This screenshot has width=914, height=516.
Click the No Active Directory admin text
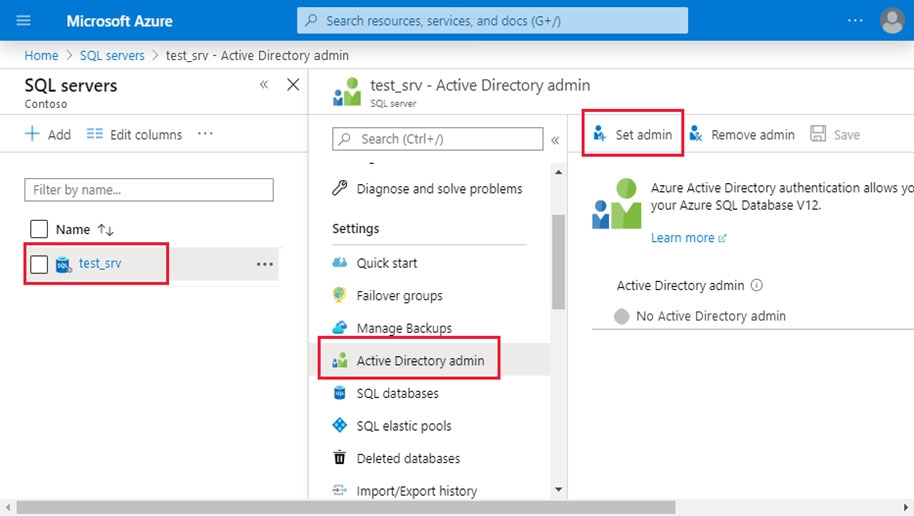click(711, 316)
